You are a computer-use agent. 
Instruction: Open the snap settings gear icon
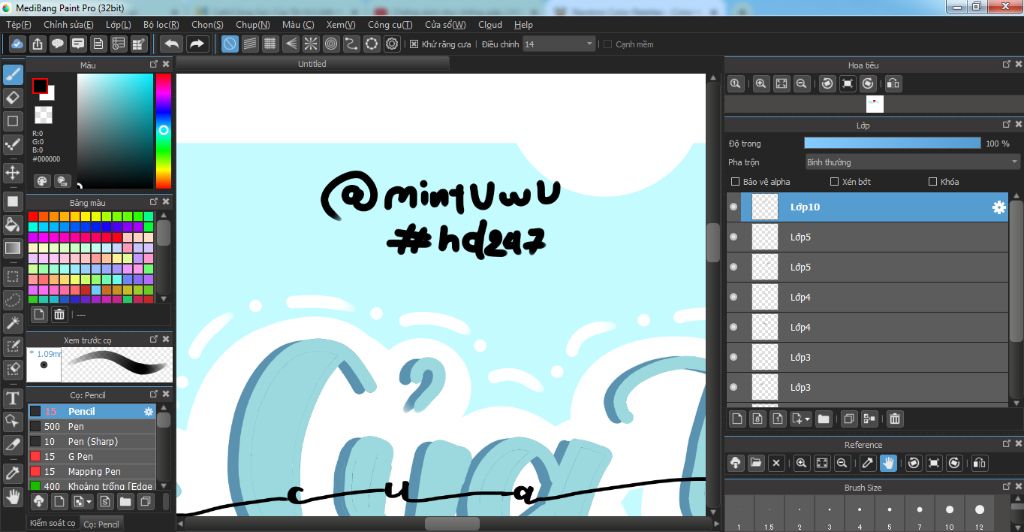tap(392, 44)
